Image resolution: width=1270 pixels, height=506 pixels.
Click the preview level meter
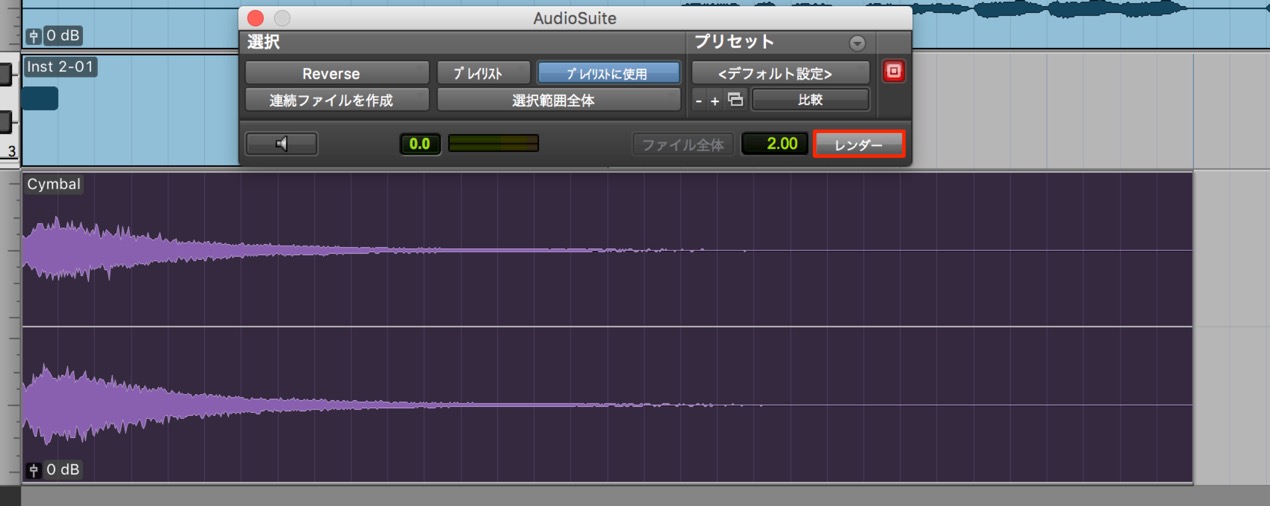pos(494,144)
